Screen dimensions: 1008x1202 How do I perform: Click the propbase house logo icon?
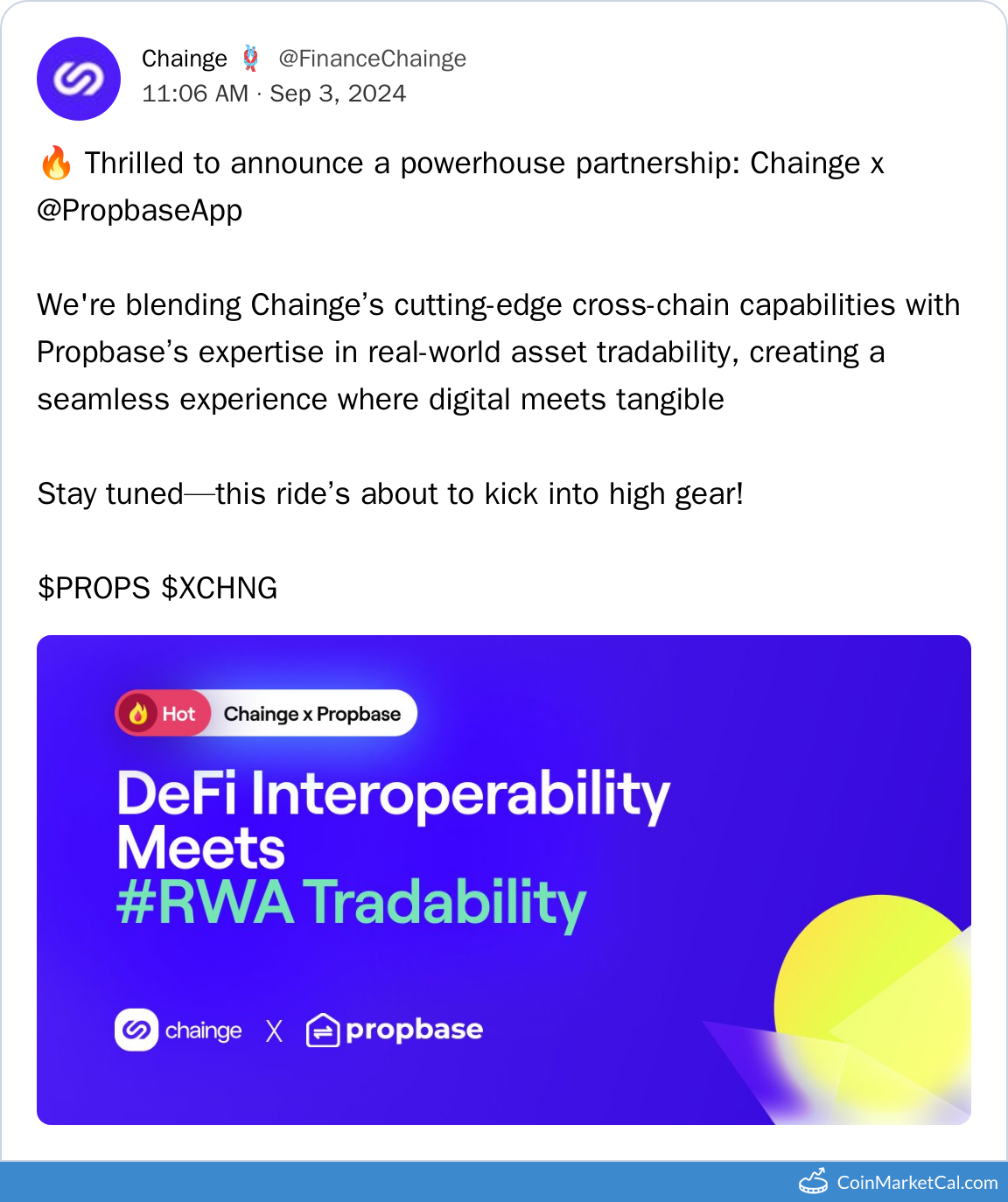(x=322, y=1031)
